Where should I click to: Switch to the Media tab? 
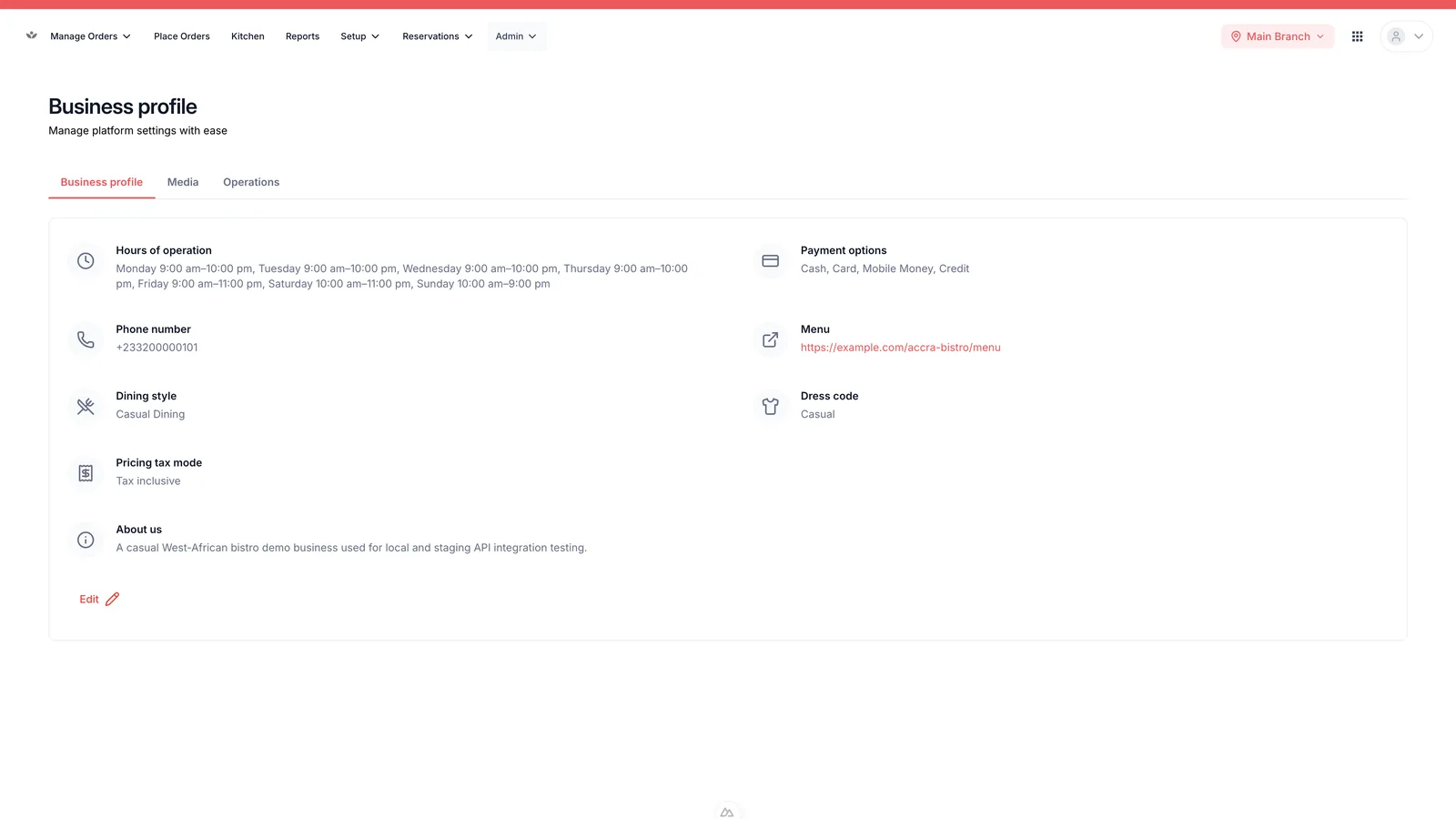(x=183, y=182)
